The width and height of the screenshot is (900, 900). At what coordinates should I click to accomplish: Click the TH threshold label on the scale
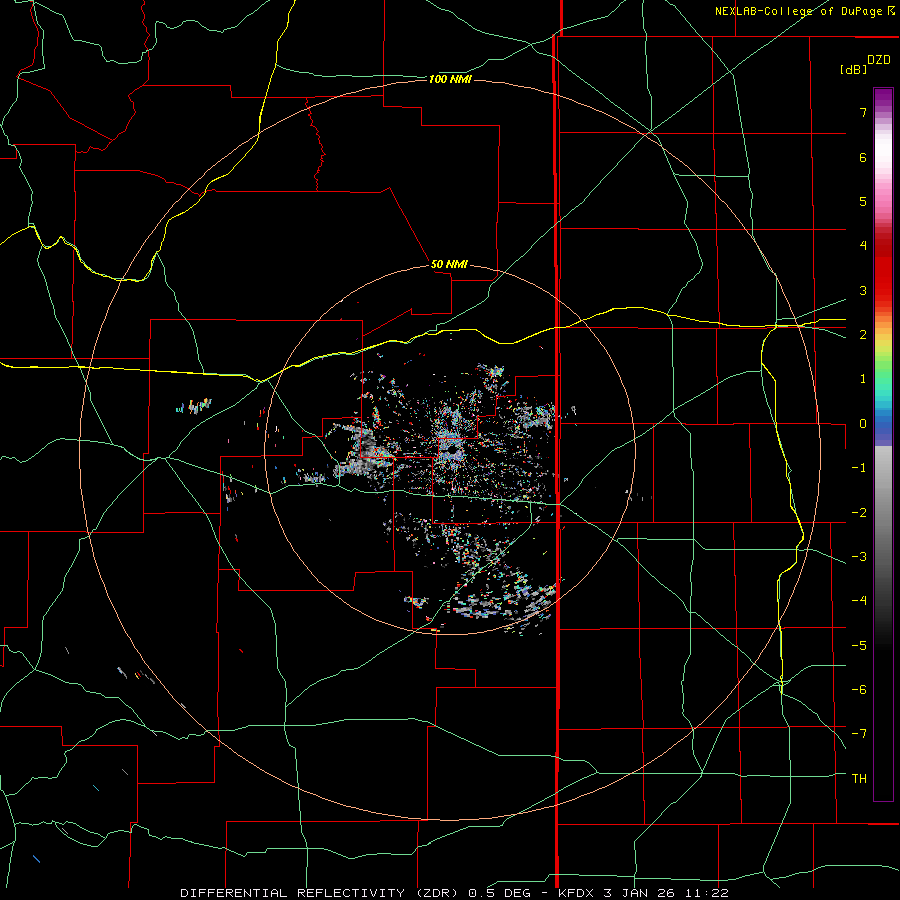(x=859, y=779)
